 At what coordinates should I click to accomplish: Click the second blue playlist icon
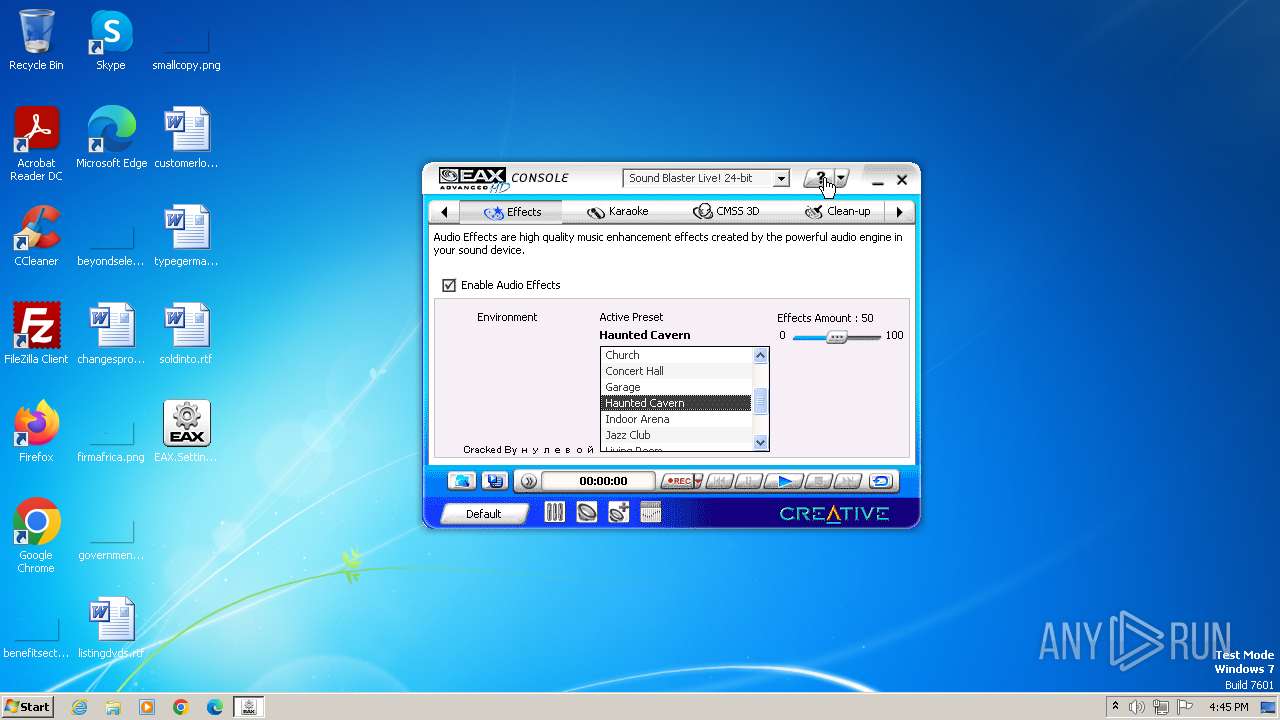pos(494,481)
